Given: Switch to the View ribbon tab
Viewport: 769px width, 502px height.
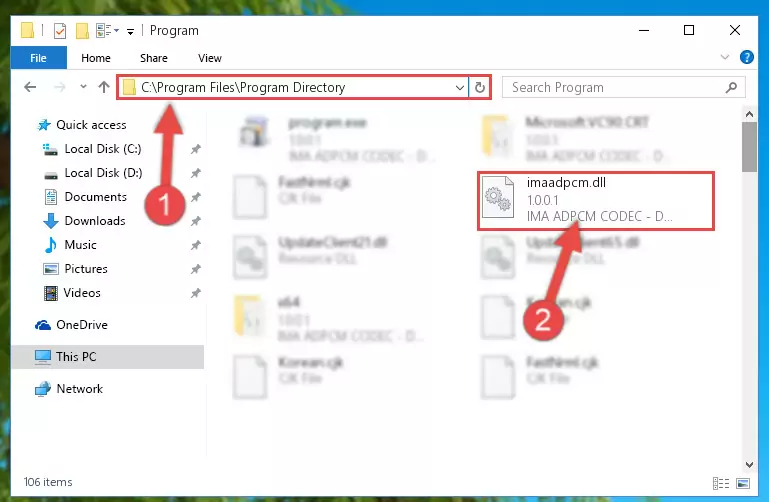Looking at the screenshot, I should pos(209,58).
